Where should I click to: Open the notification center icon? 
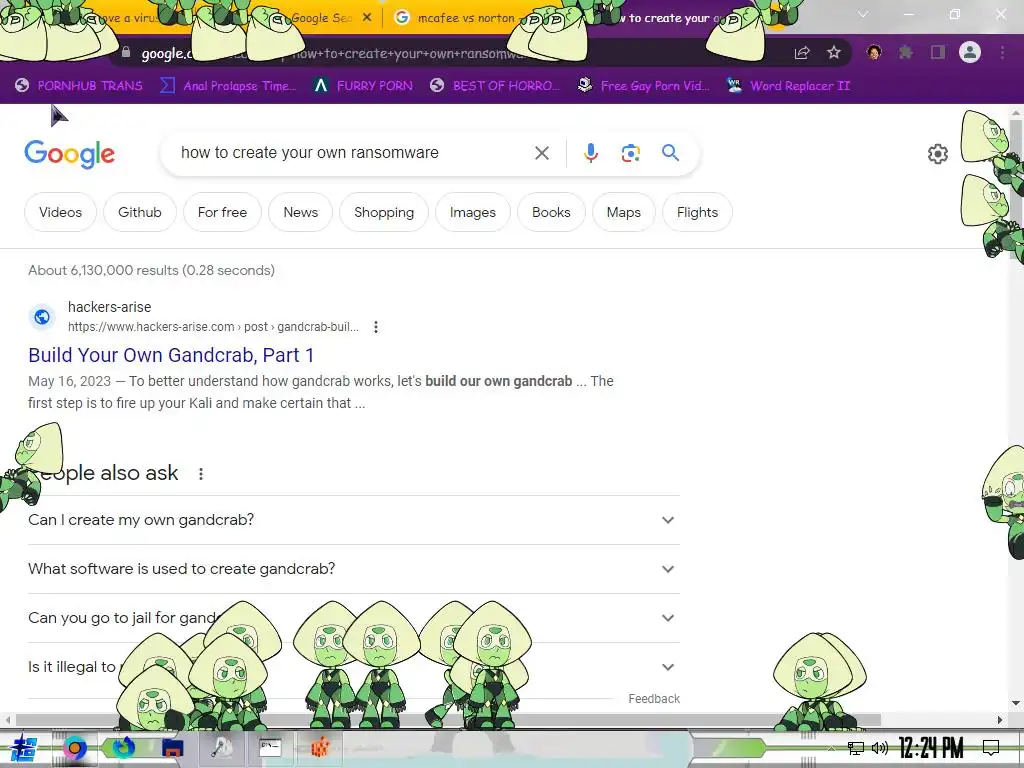coord(991,748)
